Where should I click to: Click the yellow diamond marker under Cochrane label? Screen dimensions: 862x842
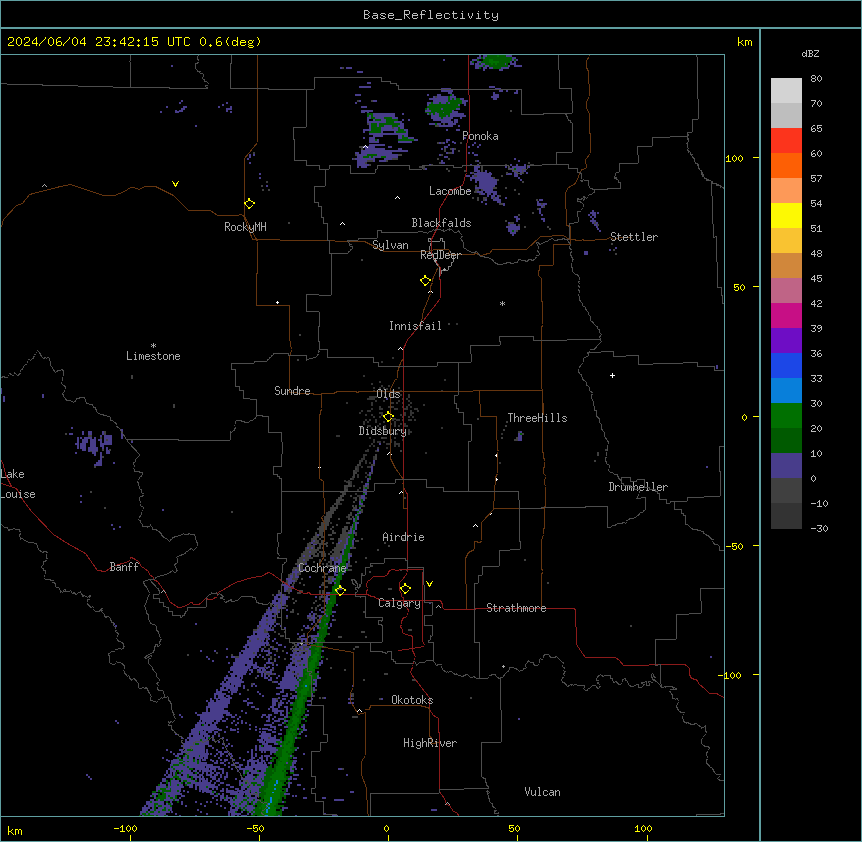[340, 590]
